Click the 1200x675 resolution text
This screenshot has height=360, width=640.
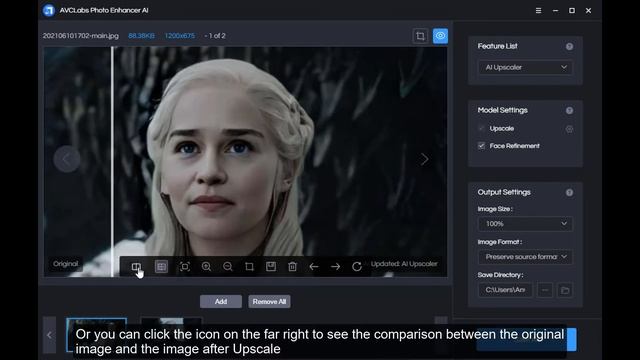180,36
